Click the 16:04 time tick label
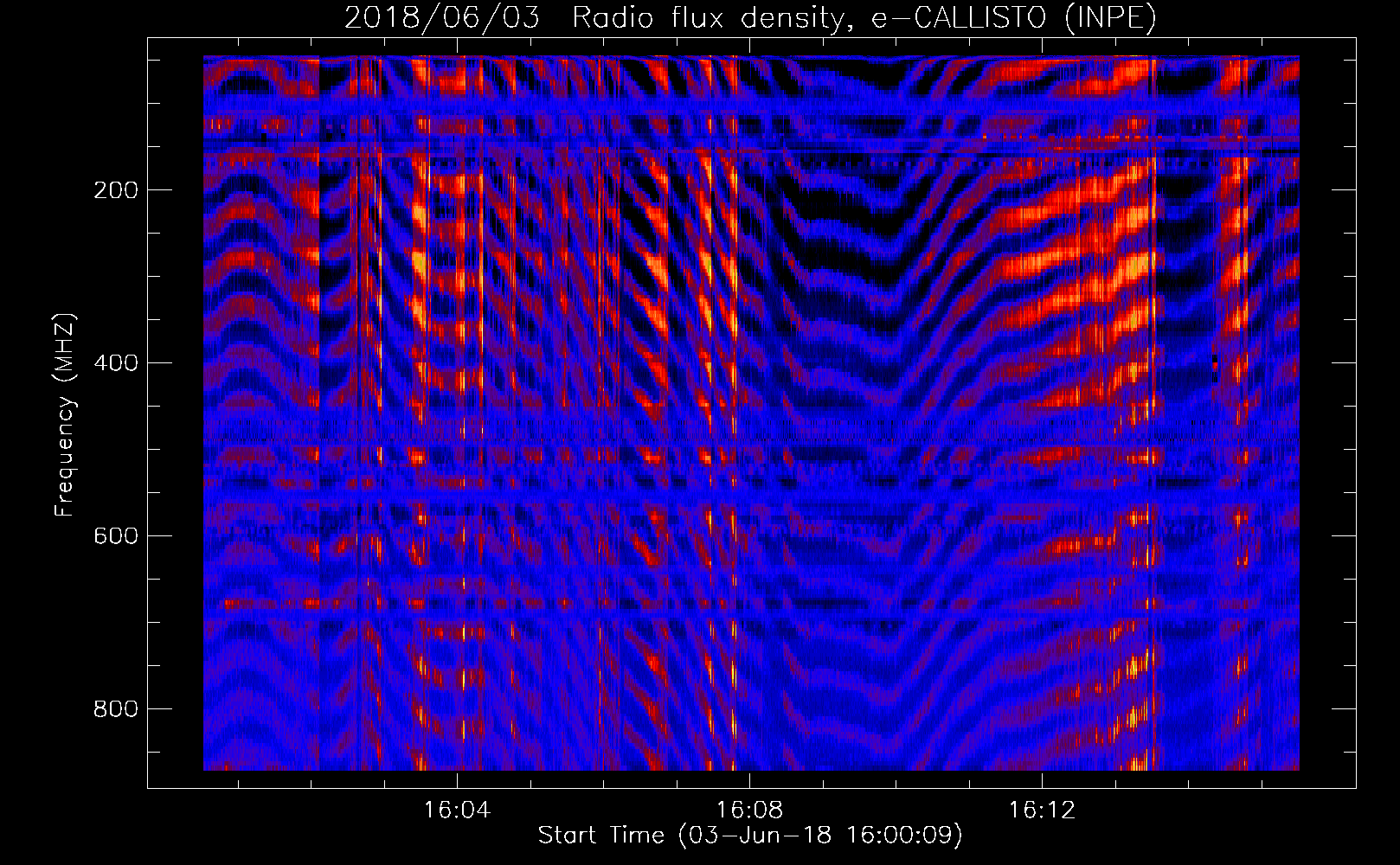Viewport: 1400px width, 865px height. point(457,811)
